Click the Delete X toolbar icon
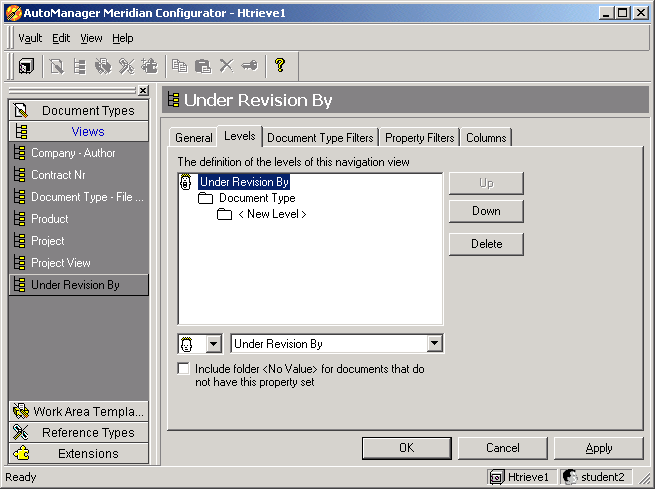The height and width of the screenshot is (489, 655). (x=227, y=66)
